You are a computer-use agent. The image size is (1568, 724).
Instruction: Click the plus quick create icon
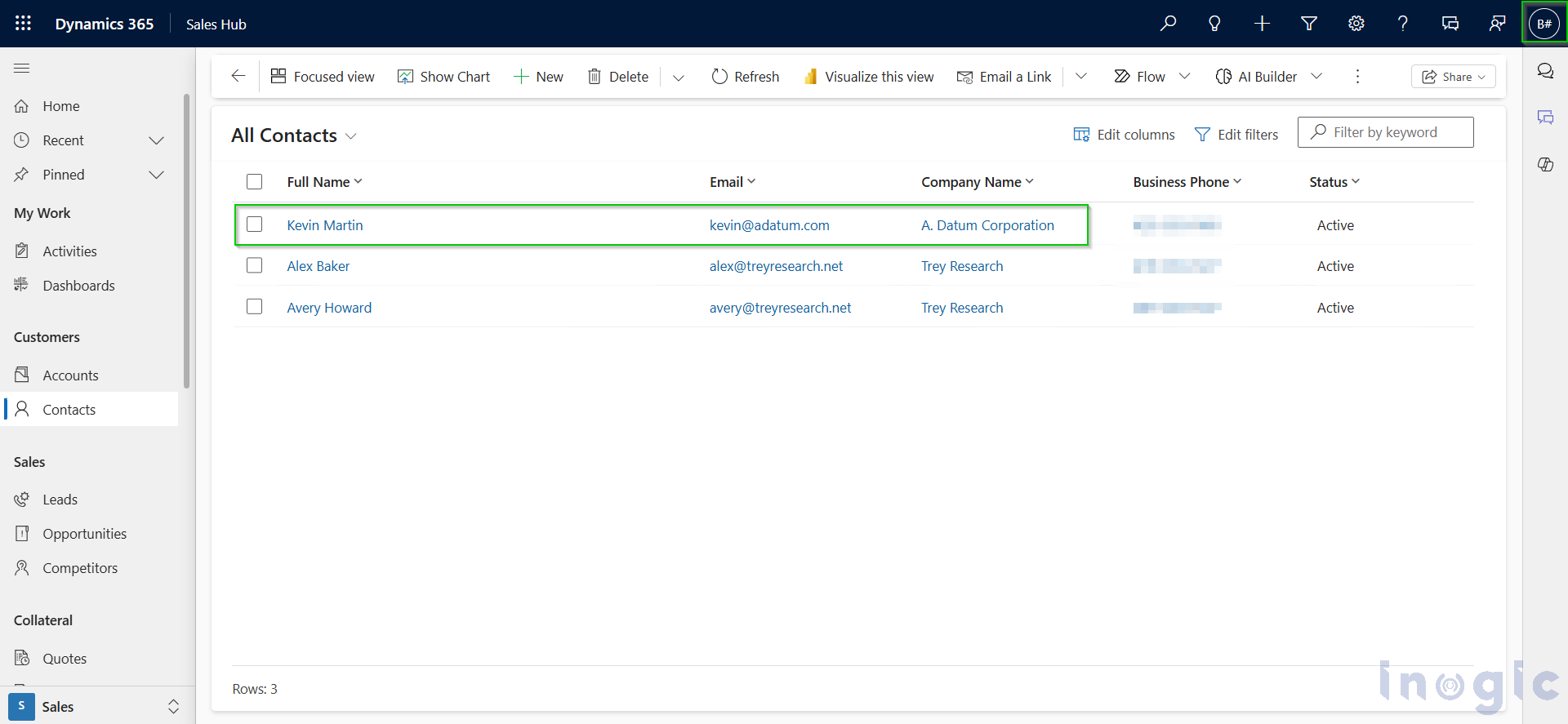tap(1262, 24)
